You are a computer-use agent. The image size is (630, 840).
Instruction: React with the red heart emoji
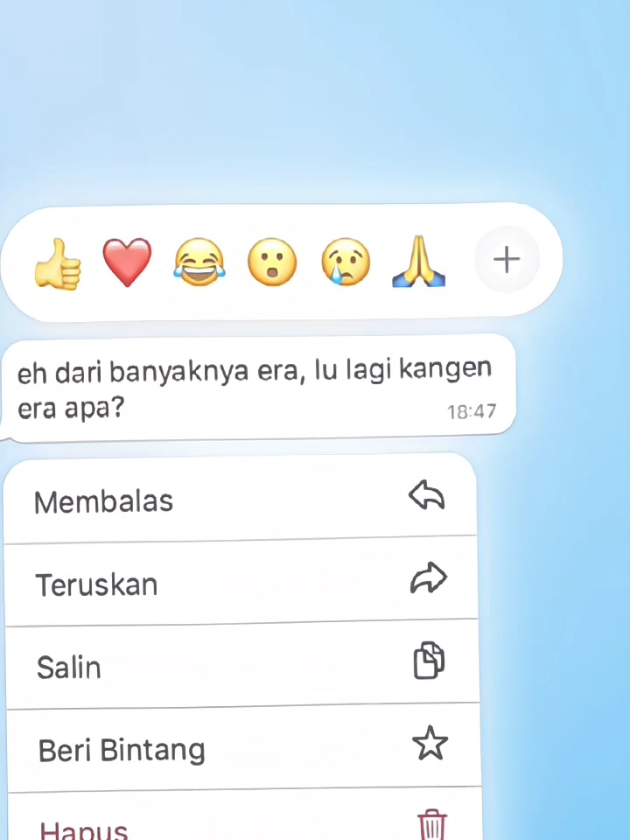(127, 262)
